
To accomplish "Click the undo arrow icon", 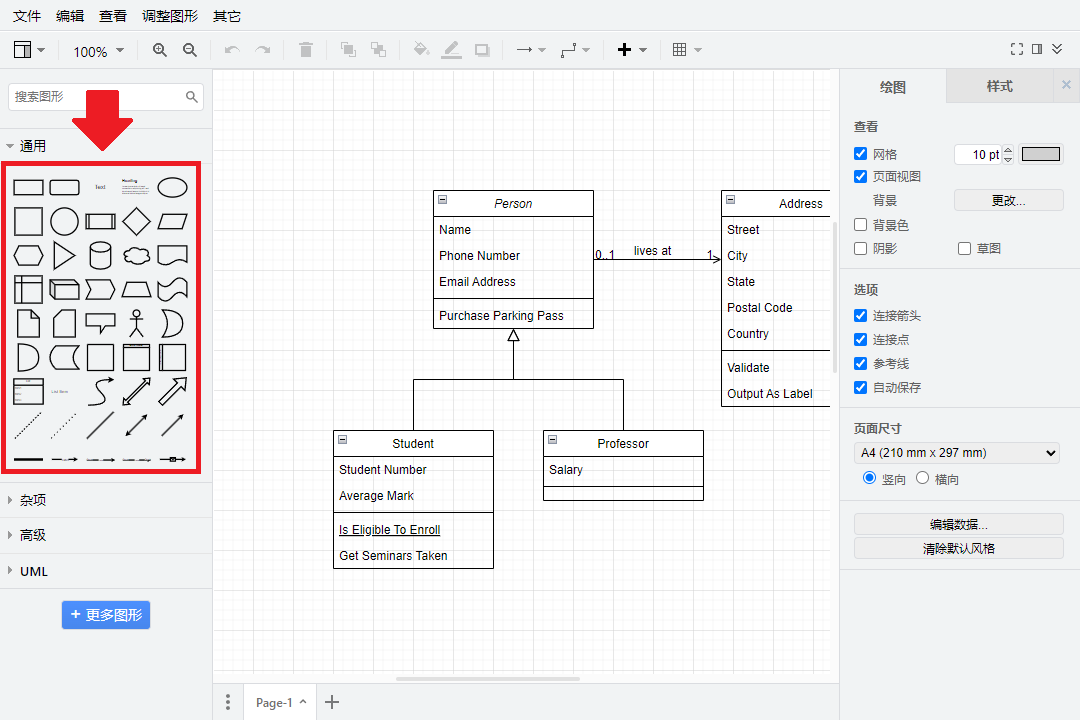I will [232, 50].
